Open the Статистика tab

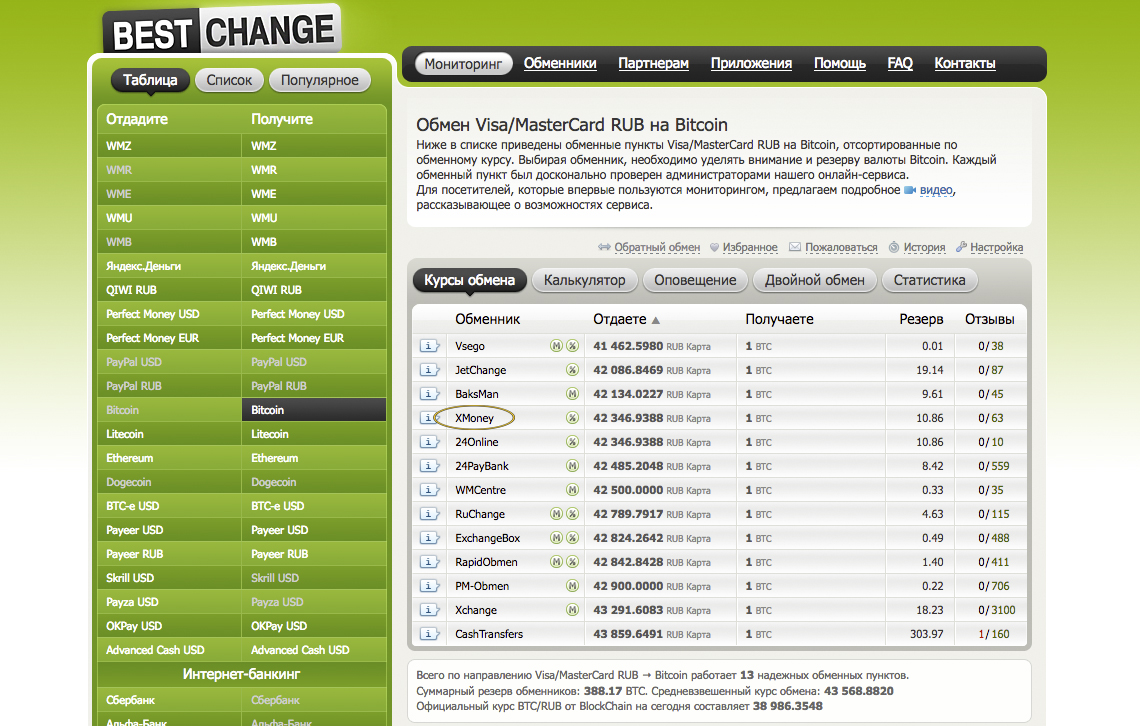[929, 280]
